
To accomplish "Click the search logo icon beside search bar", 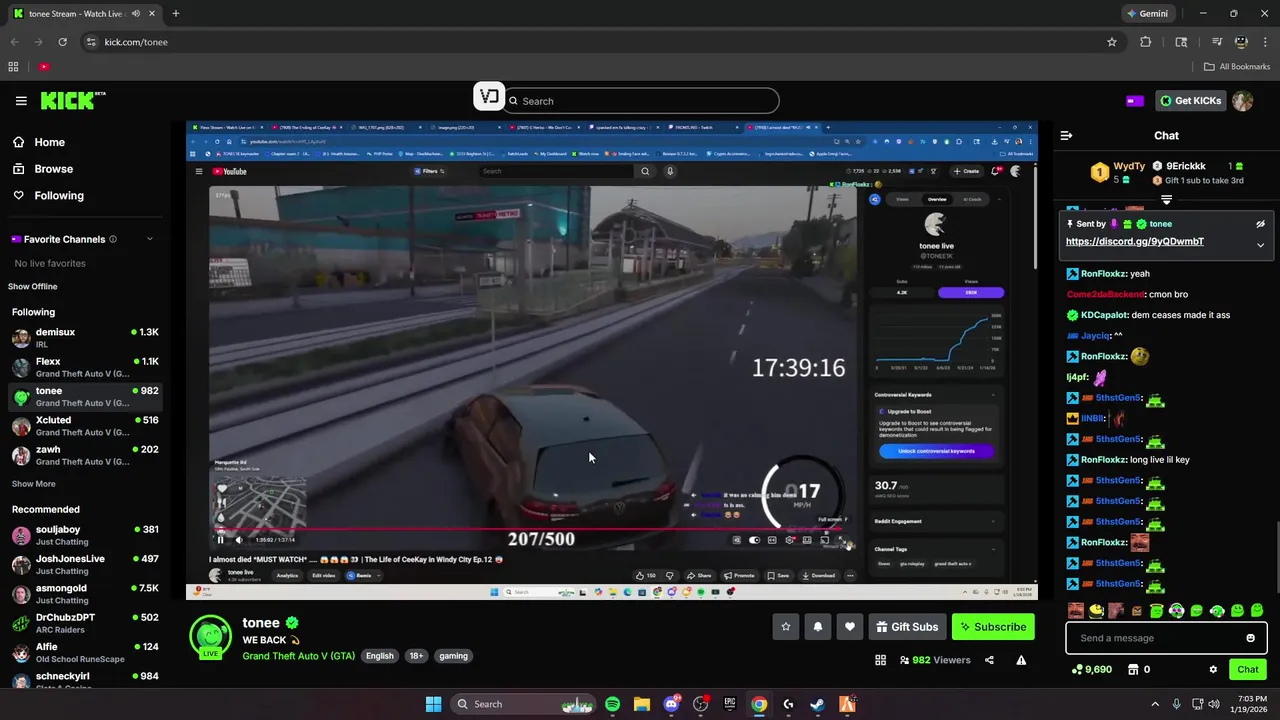I will 488,96.
